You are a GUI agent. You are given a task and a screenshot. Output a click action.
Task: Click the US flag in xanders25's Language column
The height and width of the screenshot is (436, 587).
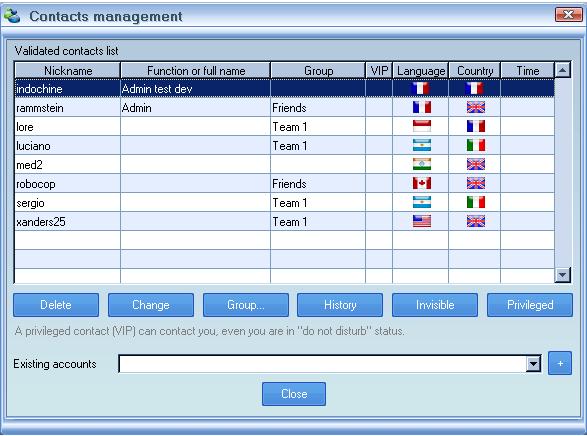pyautogui.click(x=422, y=221)
